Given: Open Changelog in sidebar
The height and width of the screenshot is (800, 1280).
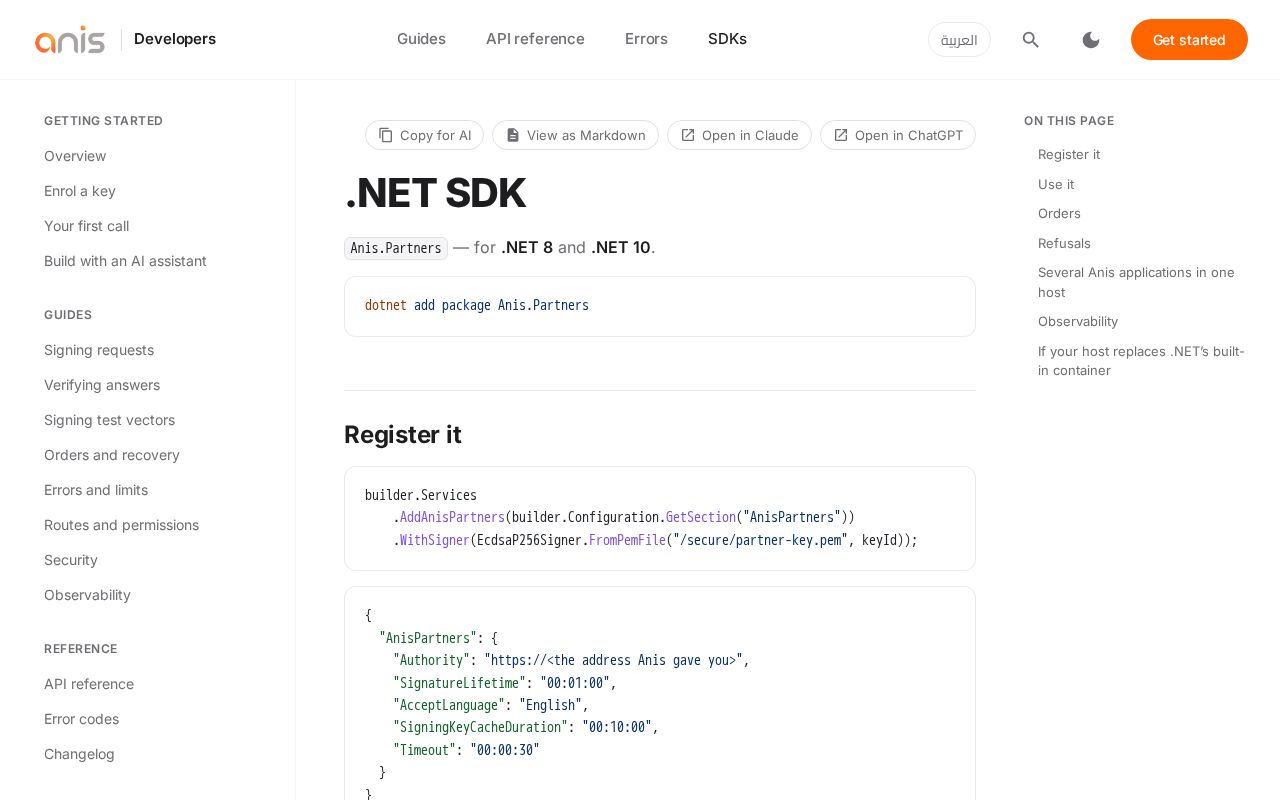Looking at the screenshot, I should tap(79, 754).
